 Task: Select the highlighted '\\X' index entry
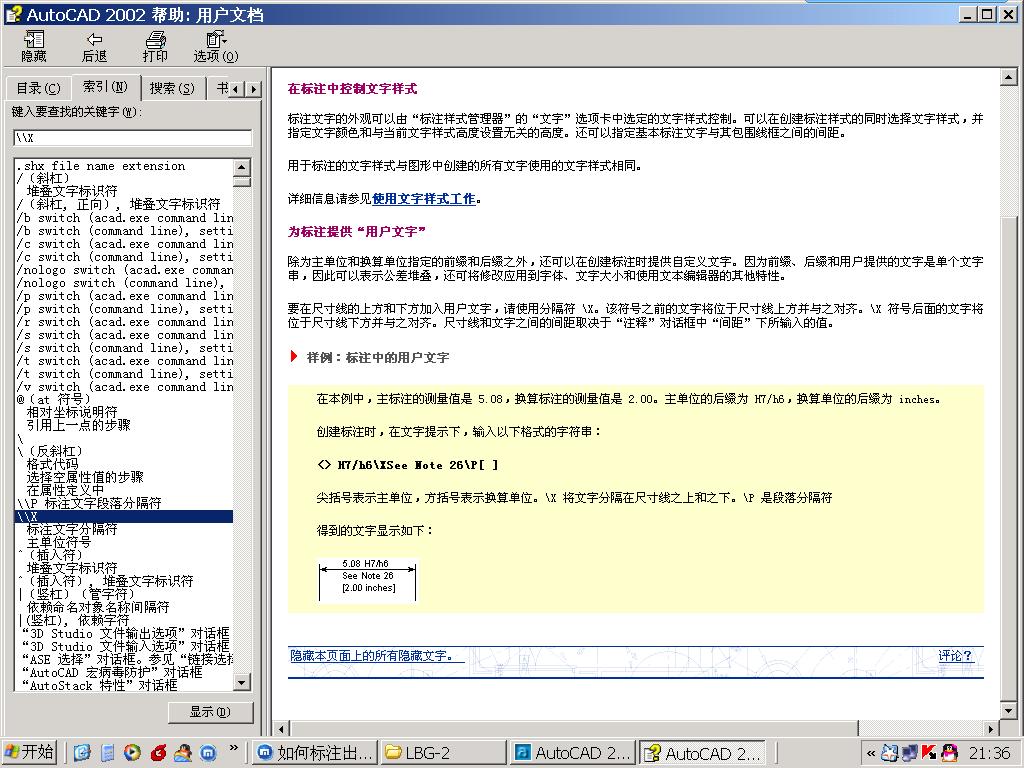pos(123,517)
